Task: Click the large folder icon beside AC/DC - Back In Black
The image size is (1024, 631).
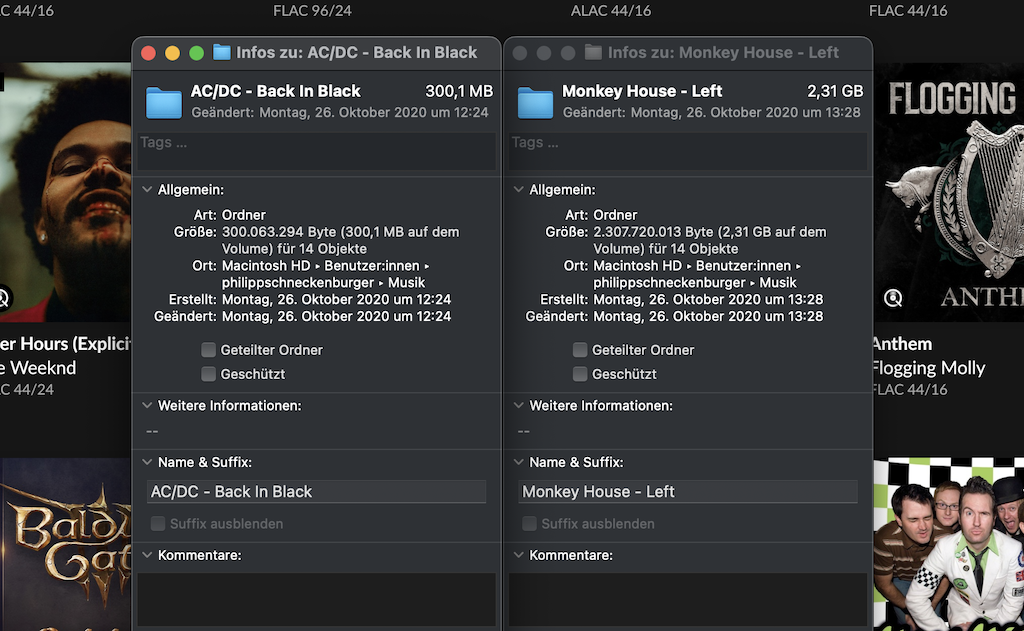Action: [163, 103]
